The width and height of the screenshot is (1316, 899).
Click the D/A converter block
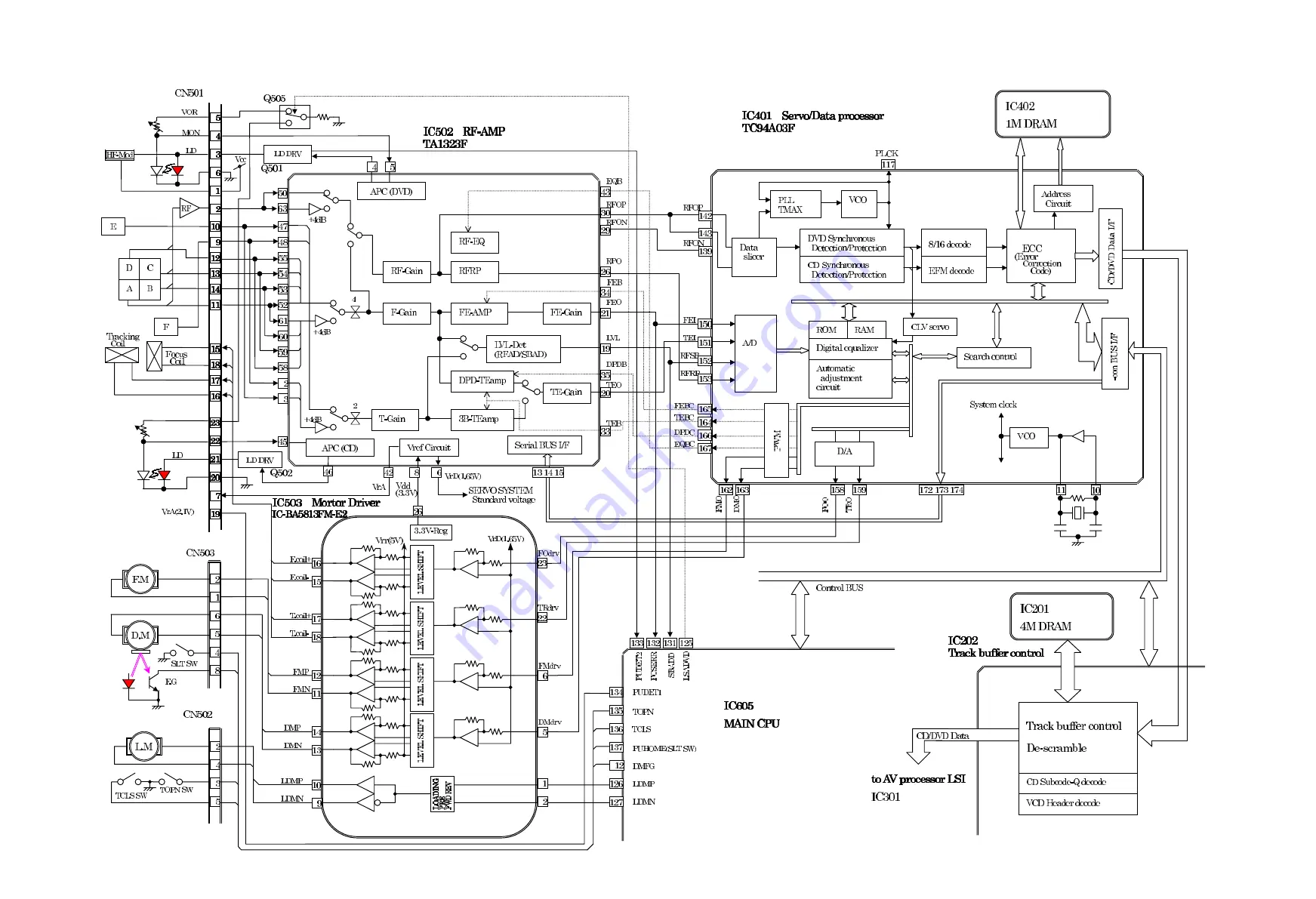coord(845,453)
